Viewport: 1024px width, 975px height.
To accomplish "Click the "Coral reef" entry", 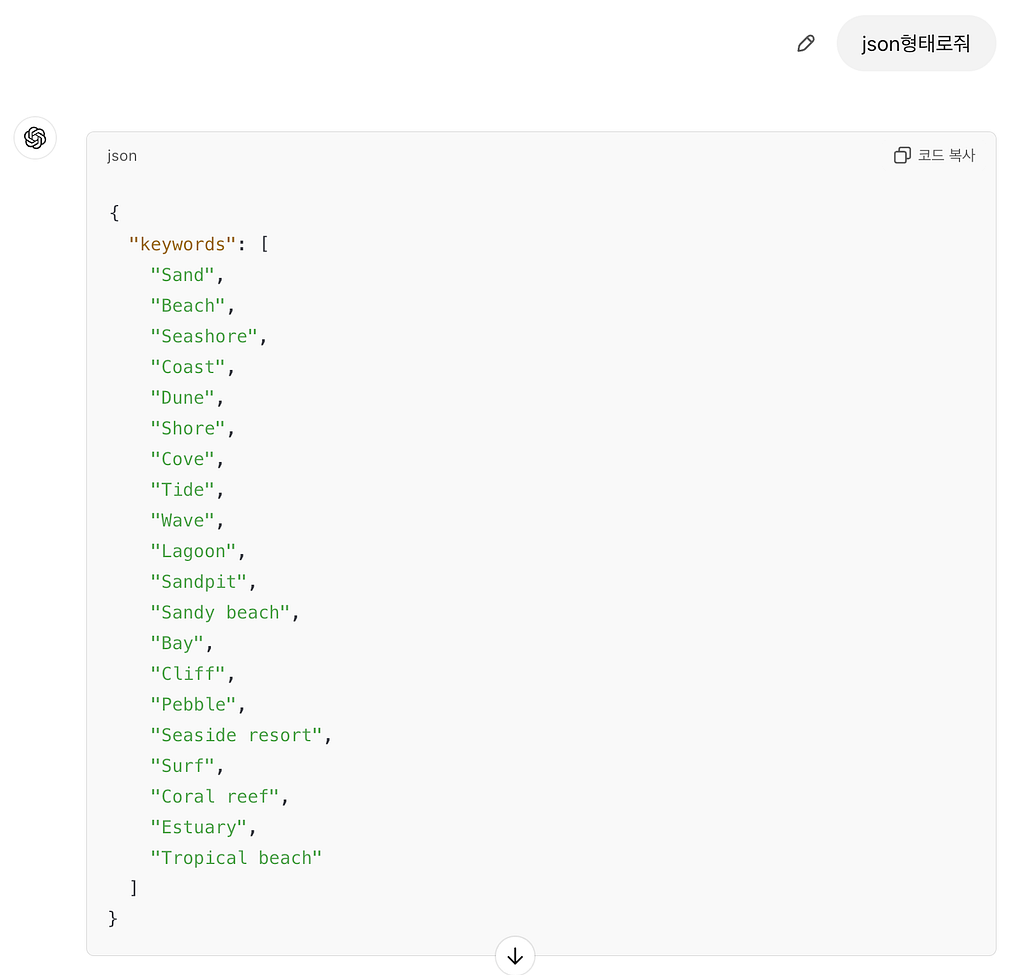I will tap(215, 797).
